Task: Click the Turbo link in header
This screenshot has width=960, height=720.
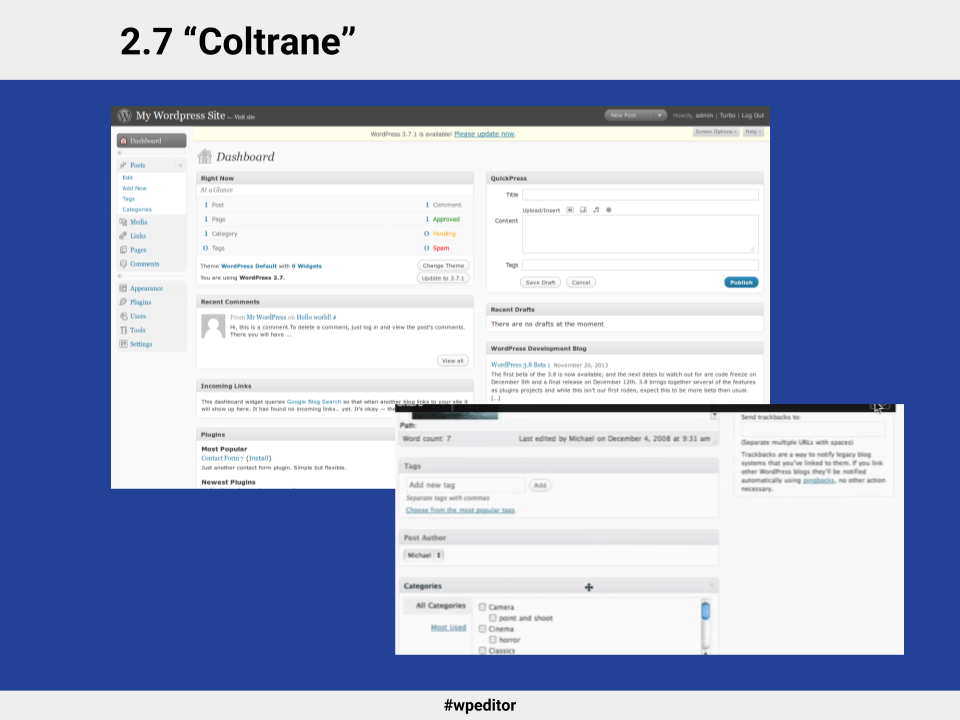Action: click(727, 115)
